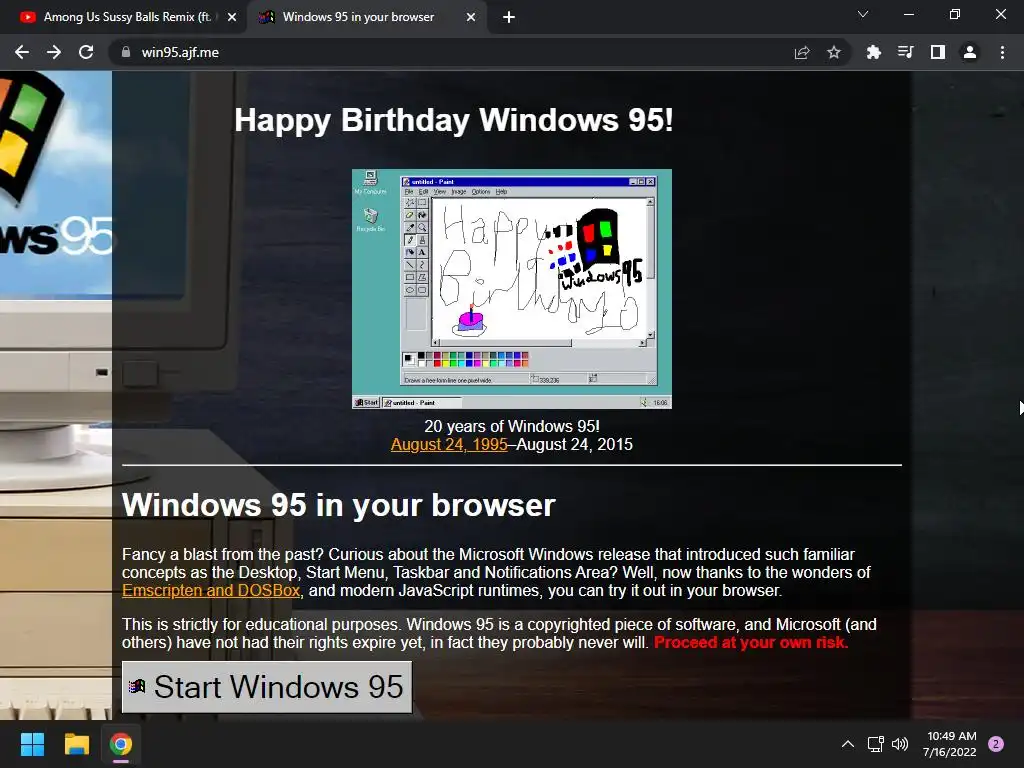Close the Windows 95 in your browser tab

[x=471, y=17]
